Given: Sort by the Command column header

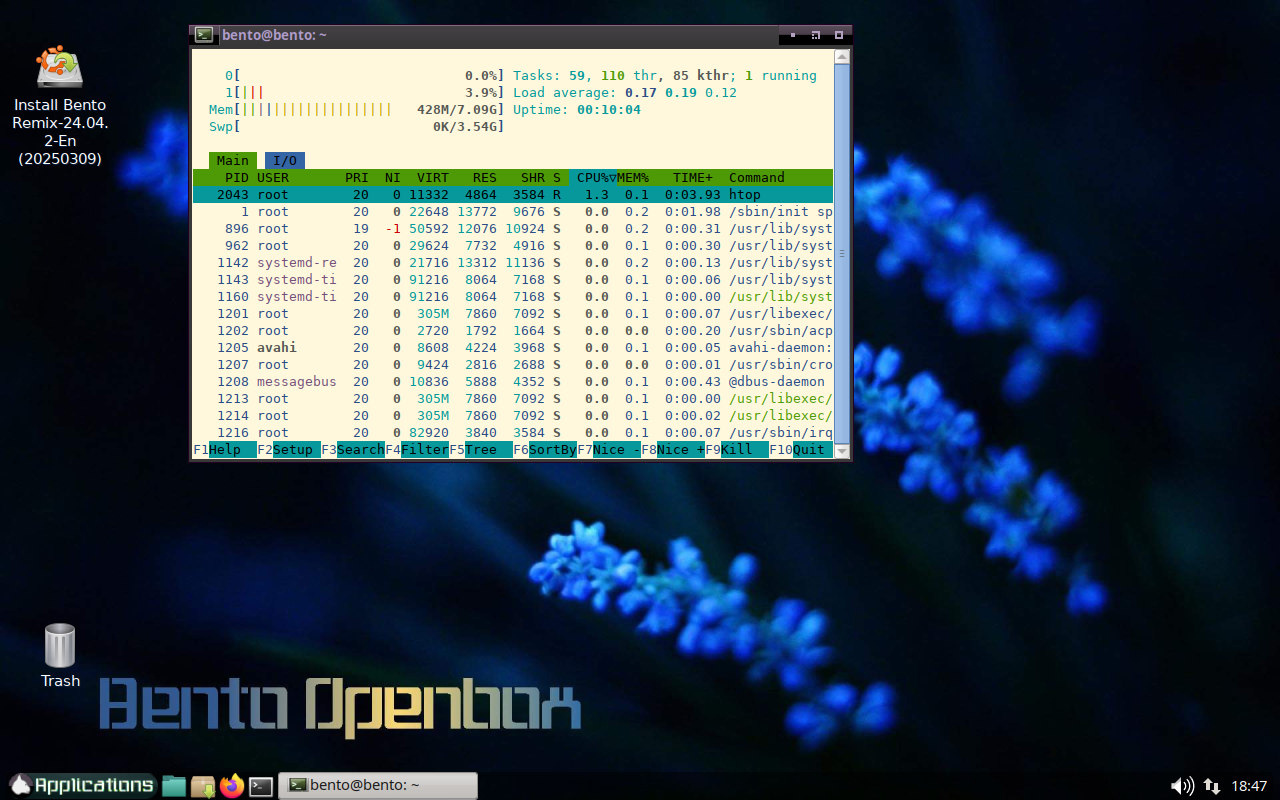Looking at the screenshot, I should [757, 177].
